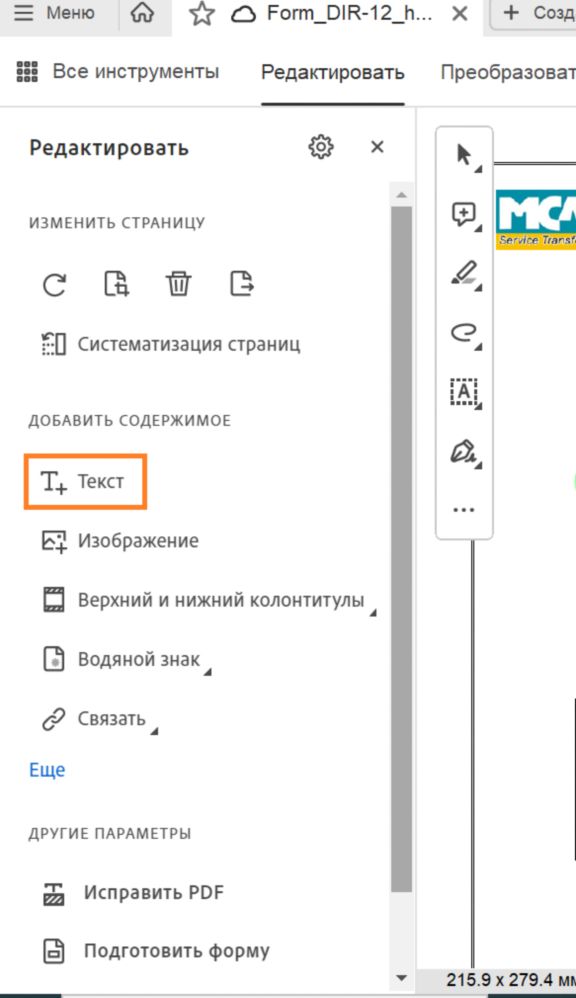Viewport: 576px width, 998px height.
Task: Open the Меню hamburger menu
Action: 53,13
